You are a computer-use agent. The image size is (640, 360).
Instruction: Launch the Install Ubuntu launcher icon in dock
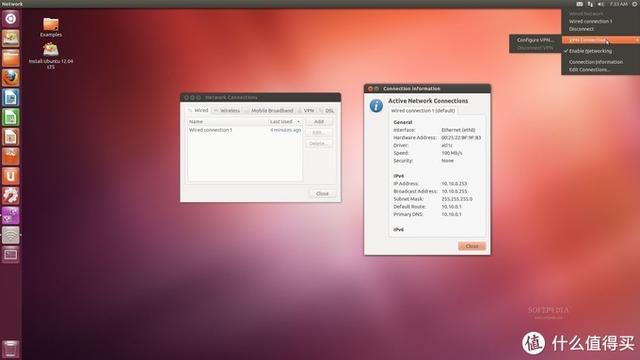(11, 38)
